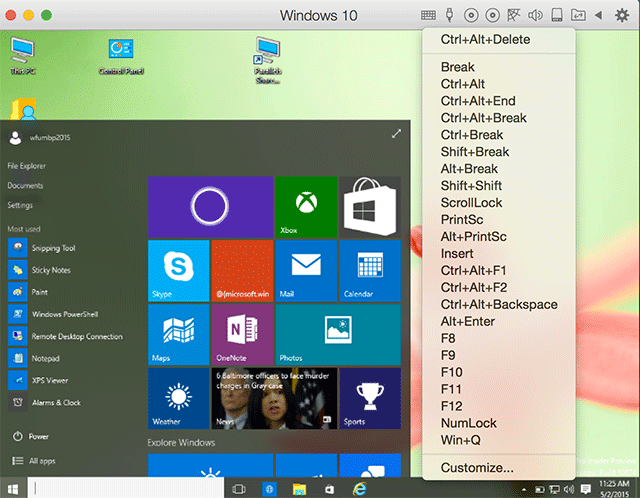Launch the Xbox tile

(306, 207)
